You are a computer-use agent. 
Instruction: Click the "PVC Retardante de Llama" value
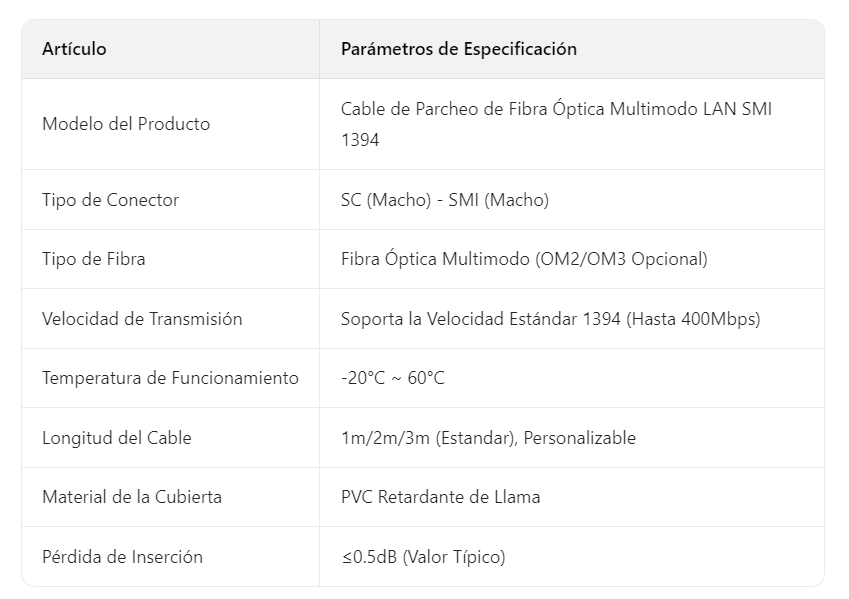440,497
